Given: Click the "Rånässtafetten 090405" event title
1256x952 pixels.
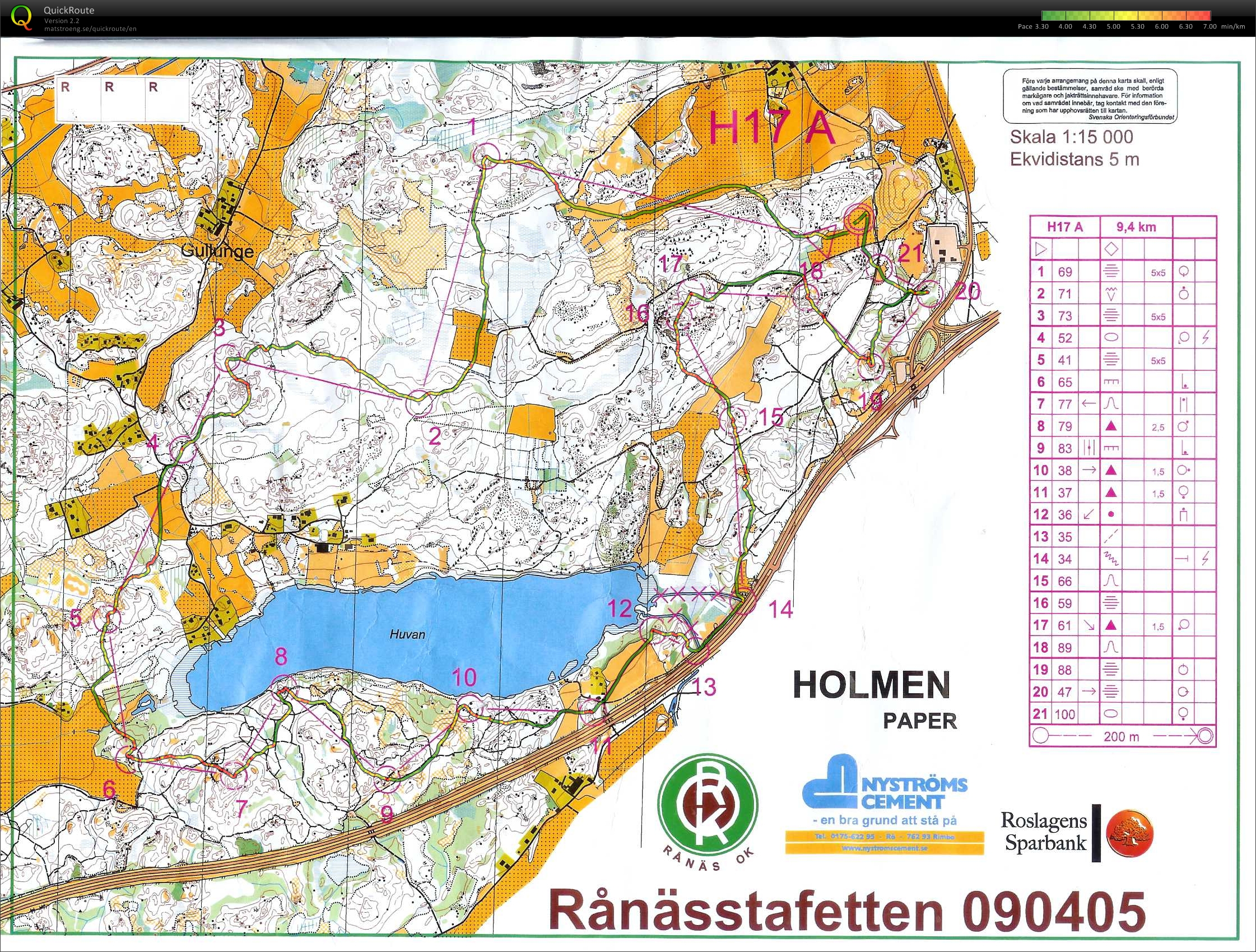Looking at the screenshot, I should pos(846,911).
